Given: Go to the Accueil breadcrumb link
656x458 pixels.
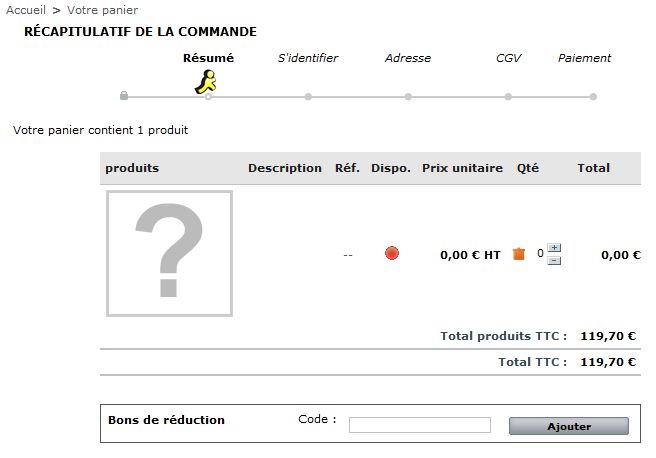Looking at the screenshot, I should [x=26, y=10].
